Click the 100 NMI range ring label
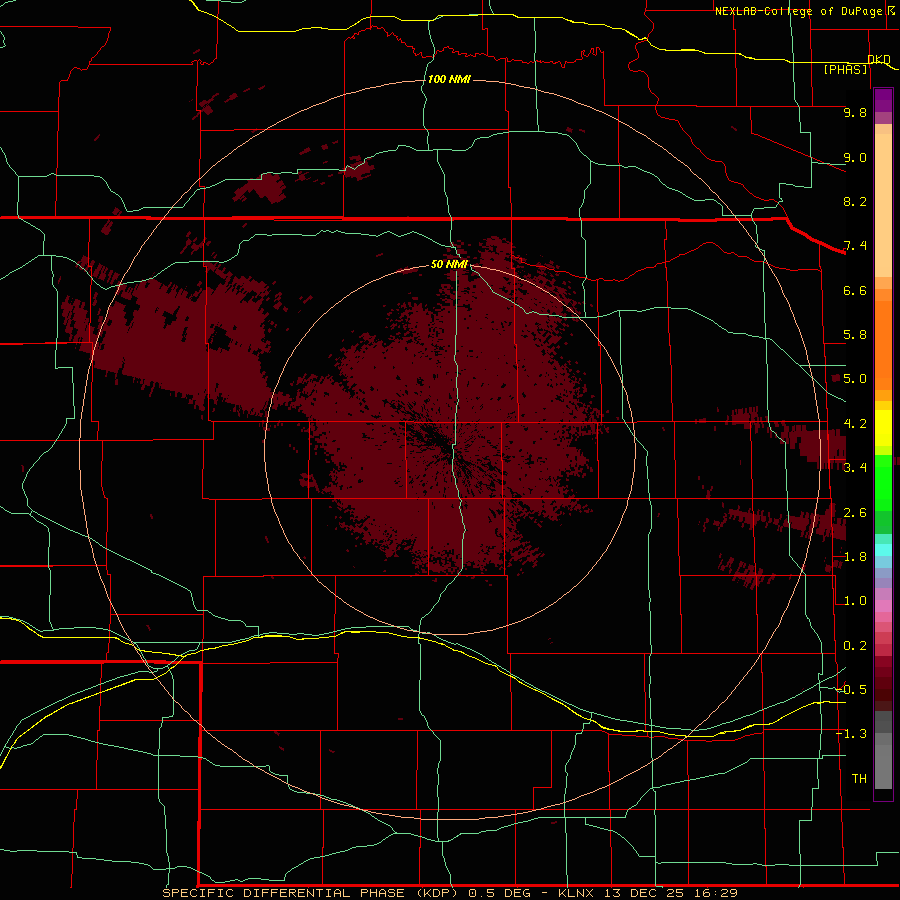The width and height of the screenshot is (900, 900). coord(449,79)
